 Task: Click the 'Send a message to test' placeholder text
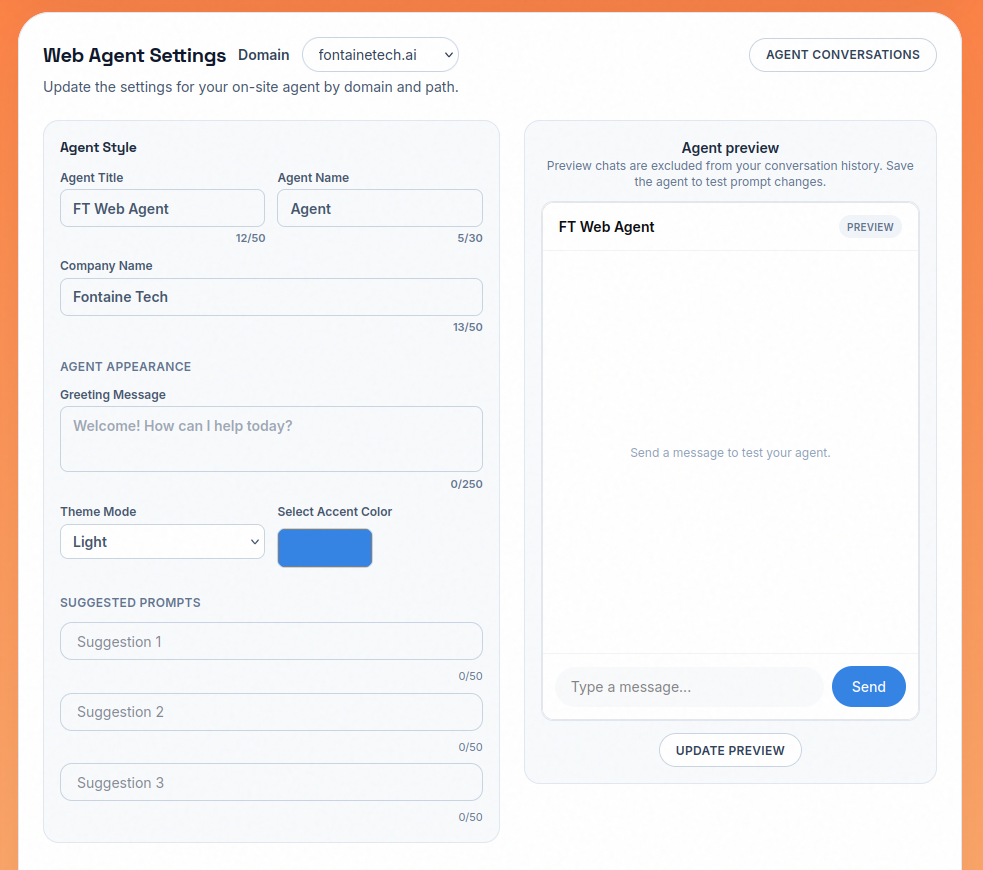[730, 453]
